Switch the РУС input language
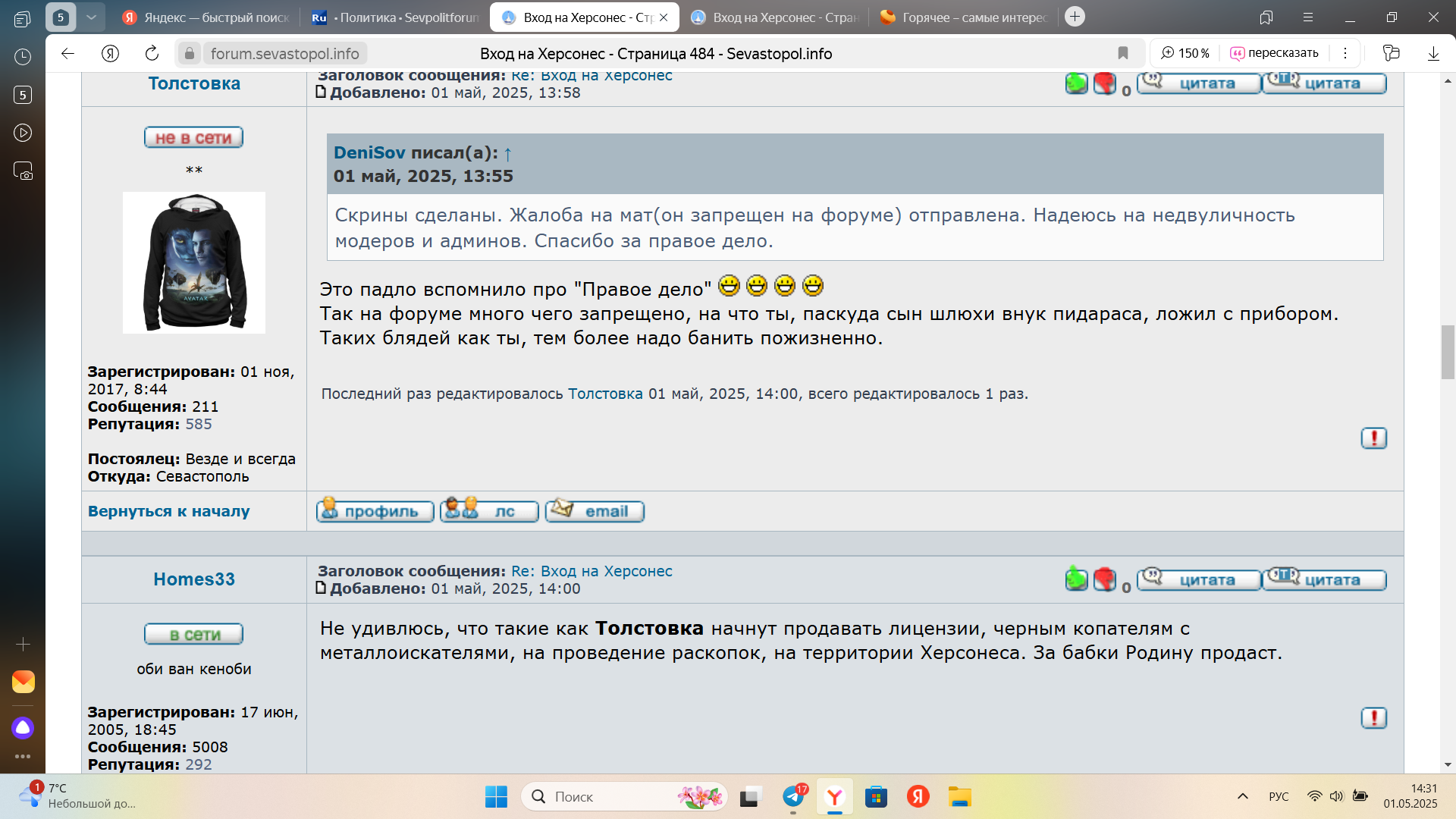 (x=1279, y=796)
